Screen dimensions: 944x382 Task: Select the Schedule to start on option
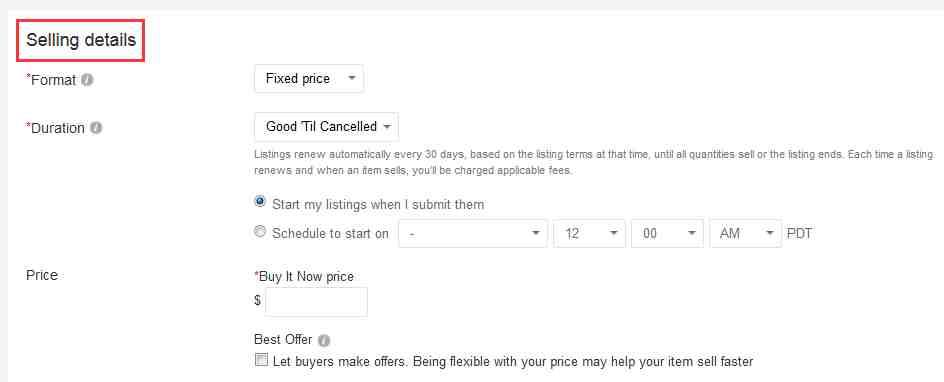(x=260, y=232)
